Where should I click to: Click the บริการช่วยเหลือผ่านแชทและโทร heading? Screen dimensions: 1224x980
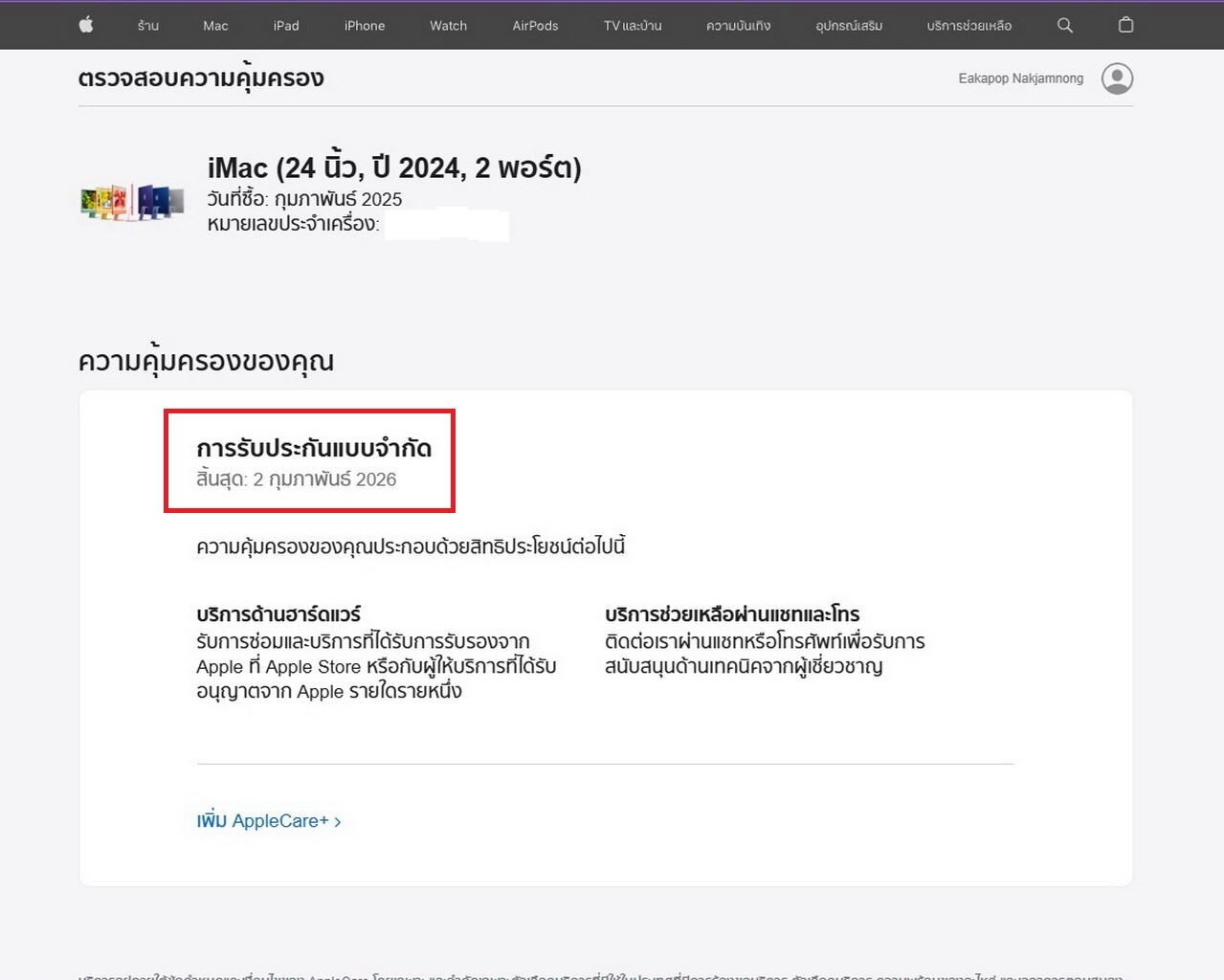(732, 614)
